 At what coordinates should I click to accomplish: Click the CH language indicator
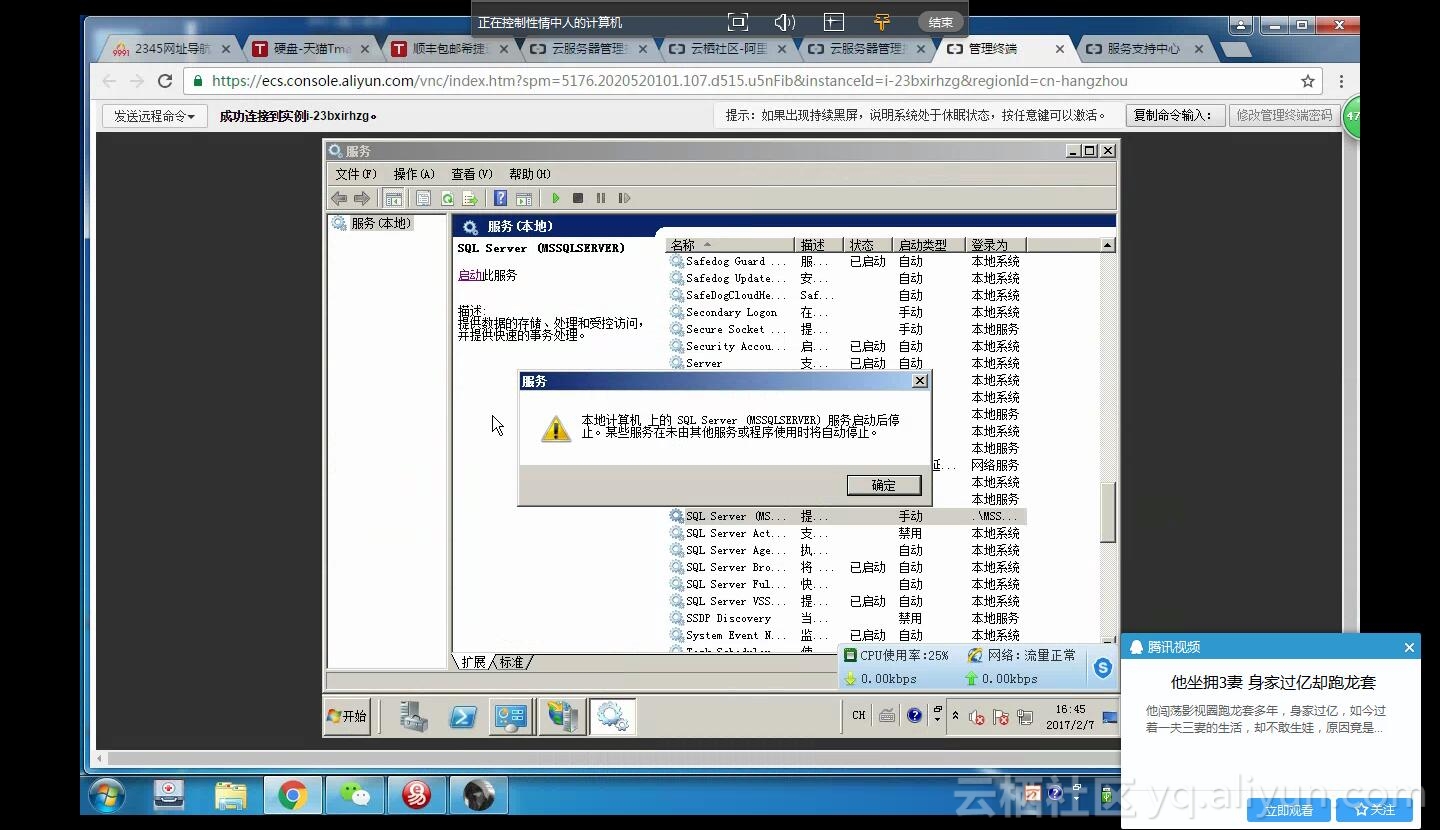tap(858, 715)
